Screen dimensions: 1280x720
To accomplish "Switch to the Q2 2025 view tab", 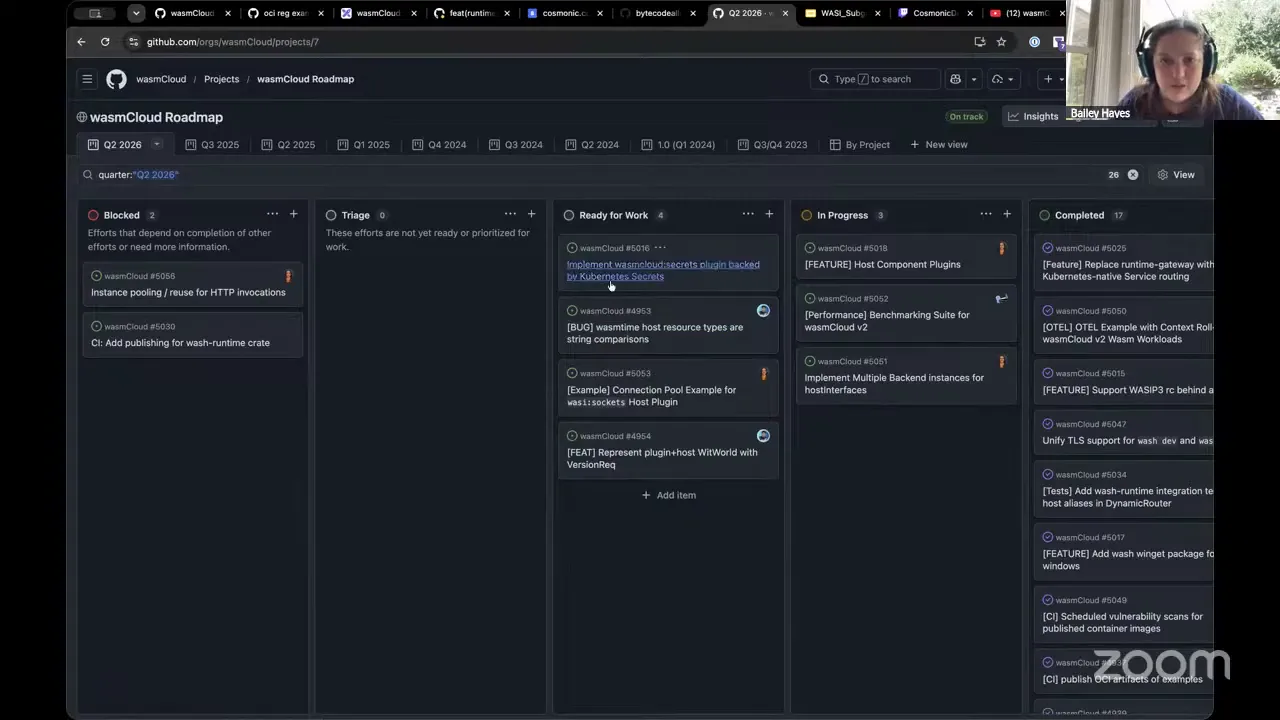I will 288,145.
